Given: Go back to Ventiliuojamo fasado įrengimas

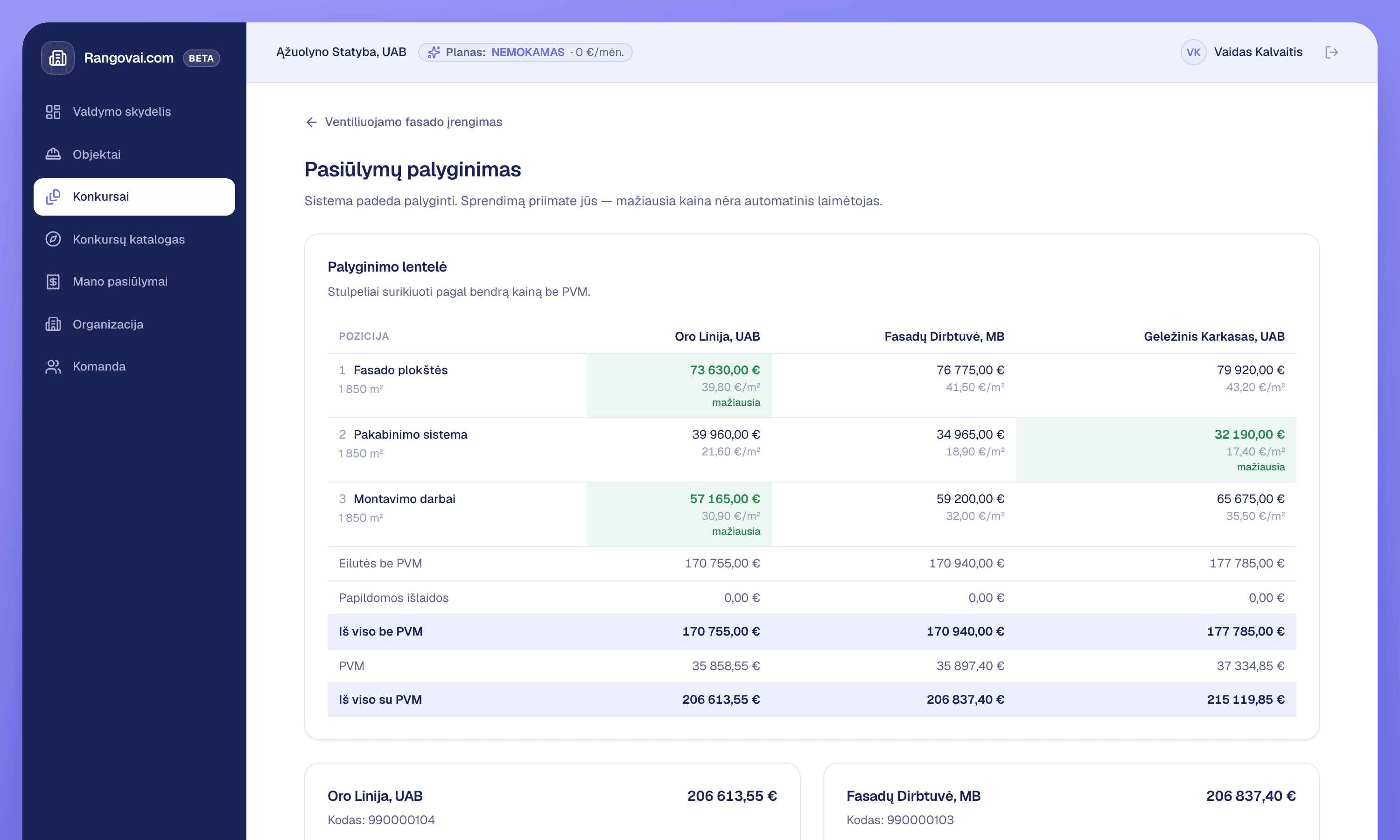Looking at the screenshot, I should (404, 122).
